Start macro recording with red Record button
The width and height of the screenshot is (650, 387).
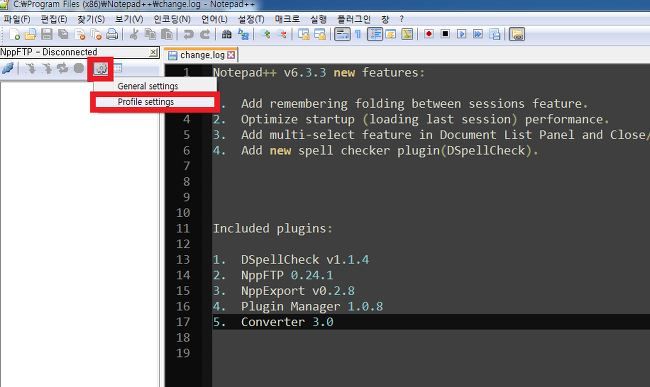coord(429,34)
